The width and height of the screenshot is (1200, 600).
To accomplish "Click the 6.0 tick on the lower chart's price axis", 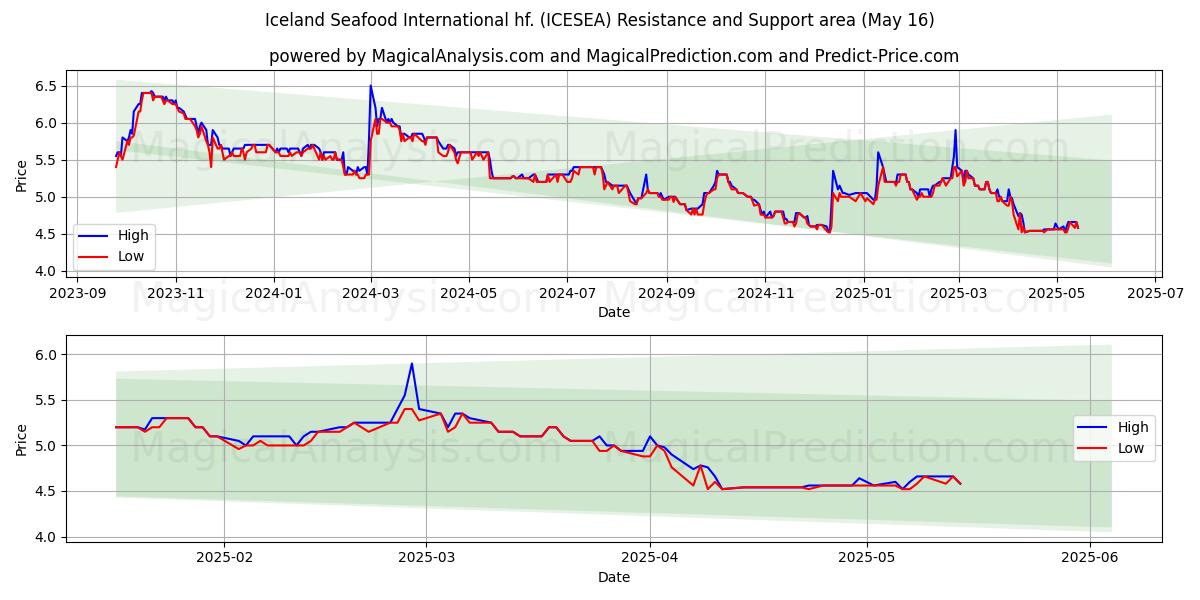I will [48, 355].
